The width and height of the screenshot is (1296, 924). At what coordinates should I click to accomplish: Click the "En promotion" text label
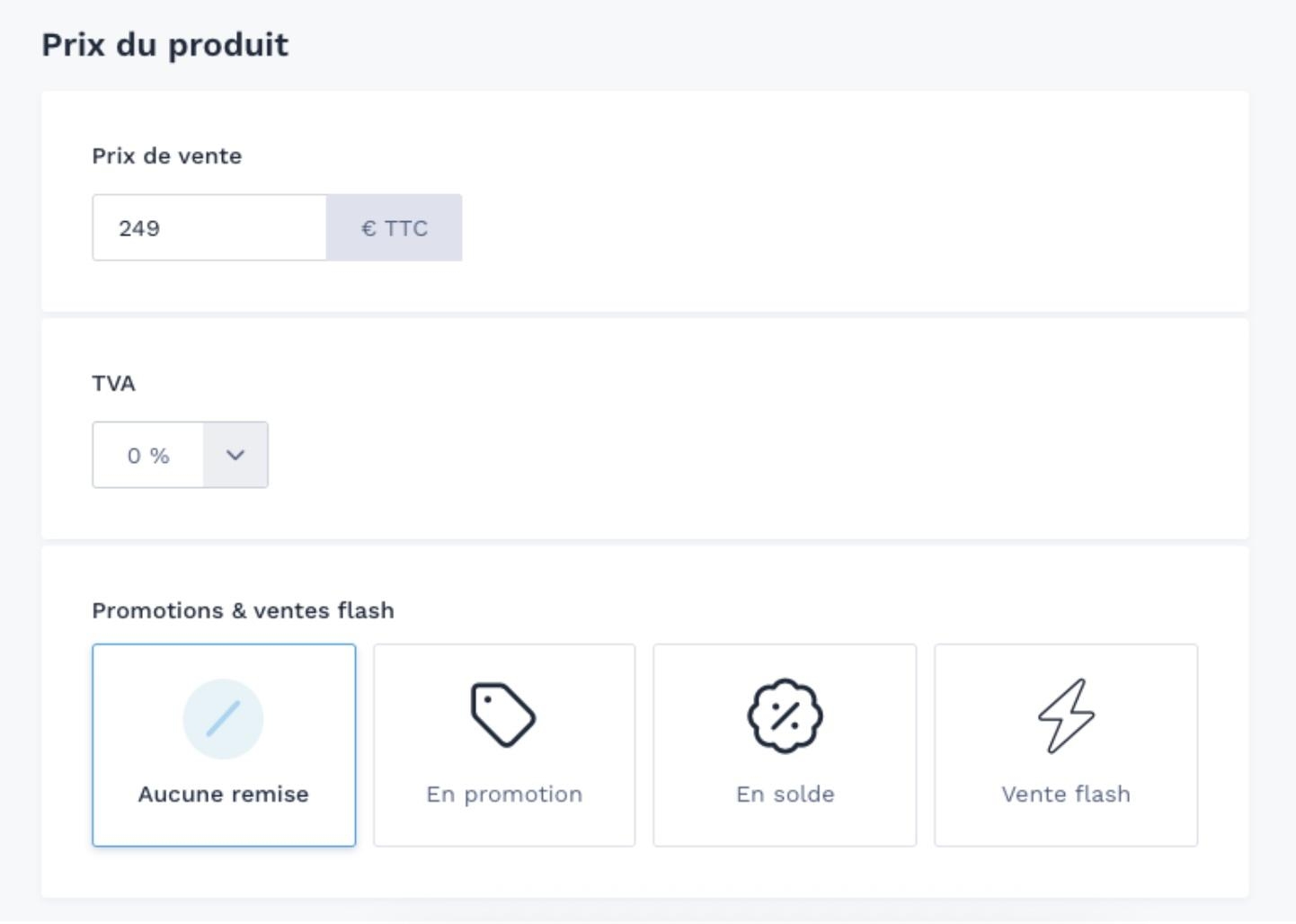pos(504,795)
